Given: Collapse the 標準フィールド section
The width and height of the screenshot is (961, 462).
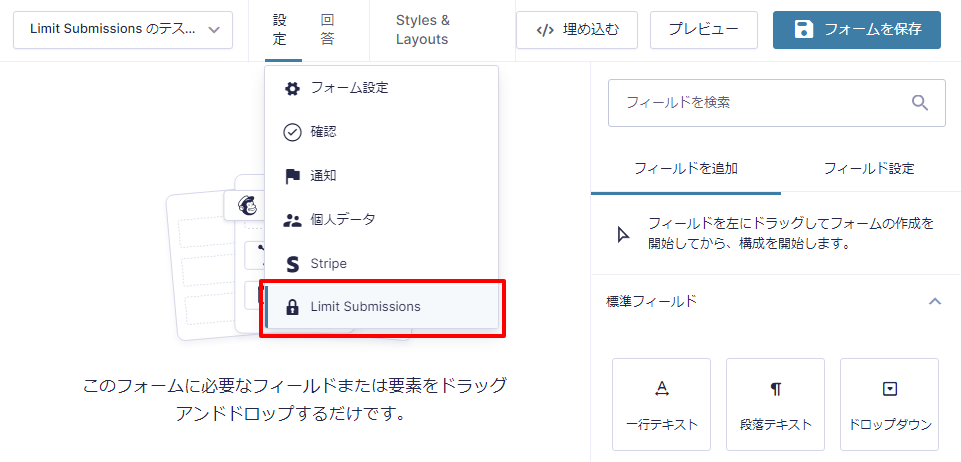Looking at the screenshot, I should [934, 301].
